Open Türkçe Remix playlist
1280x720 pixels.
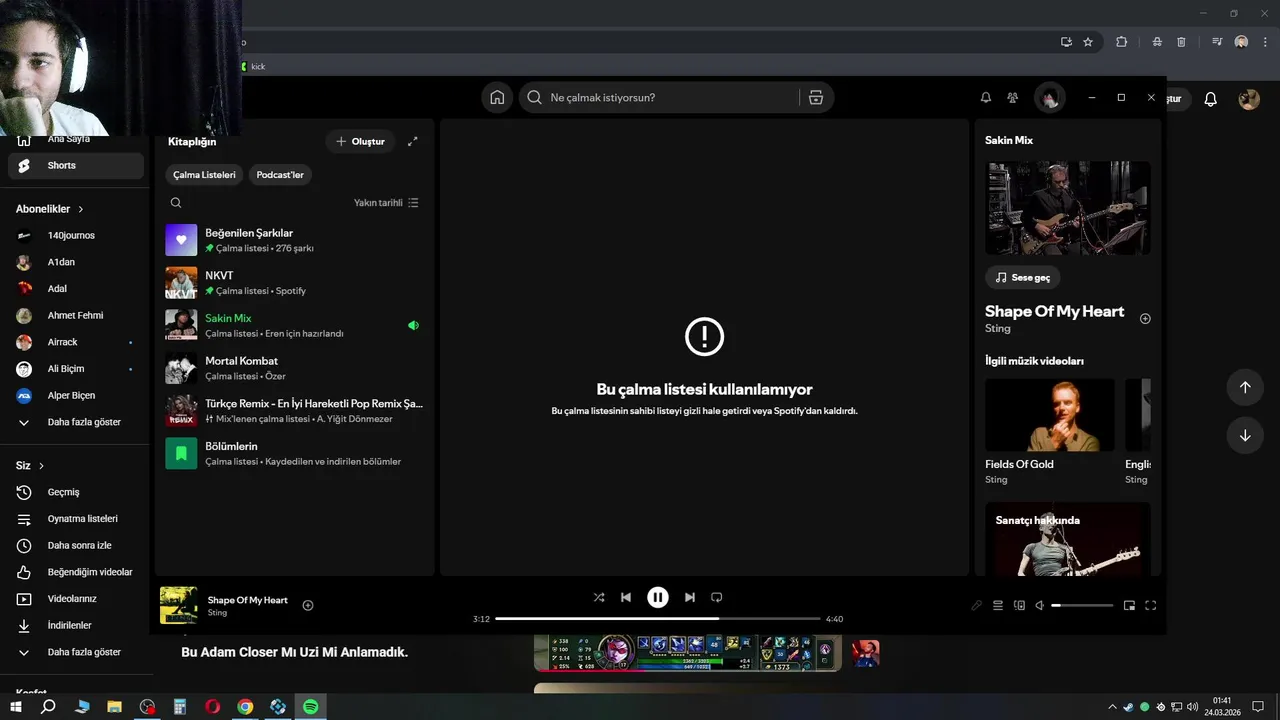295,411
